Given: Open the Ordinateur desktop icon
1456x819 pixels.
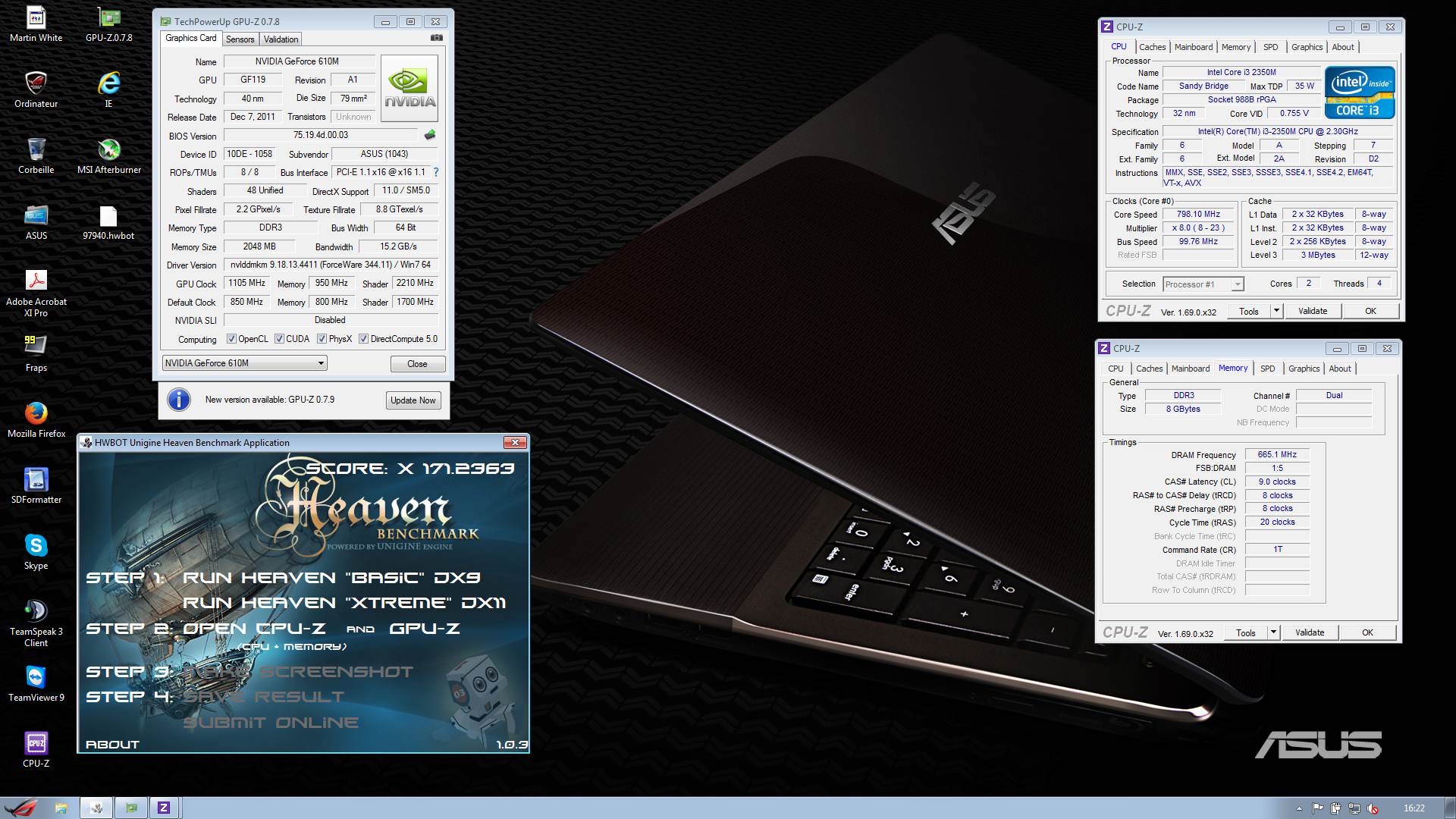Looking at the screenshot, I should click(x=36, y=89).
